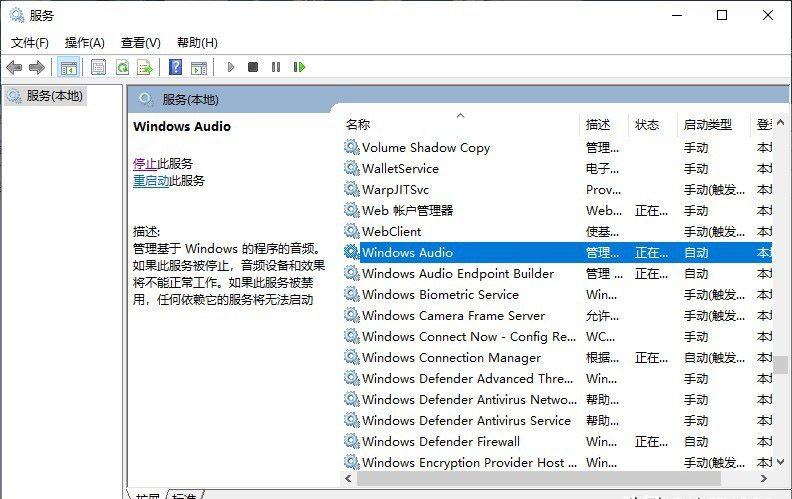Toggle the show/hide console tree icon

[69, 67]
